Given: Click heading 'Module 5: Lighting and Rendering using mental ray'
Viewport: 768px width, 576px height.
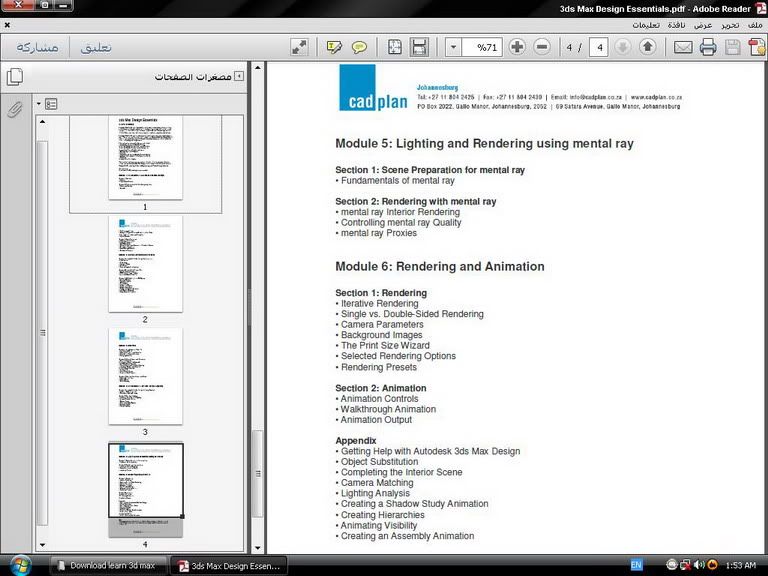Looking at the screenshot, I should pyautogui.click(x=484, y=144).
